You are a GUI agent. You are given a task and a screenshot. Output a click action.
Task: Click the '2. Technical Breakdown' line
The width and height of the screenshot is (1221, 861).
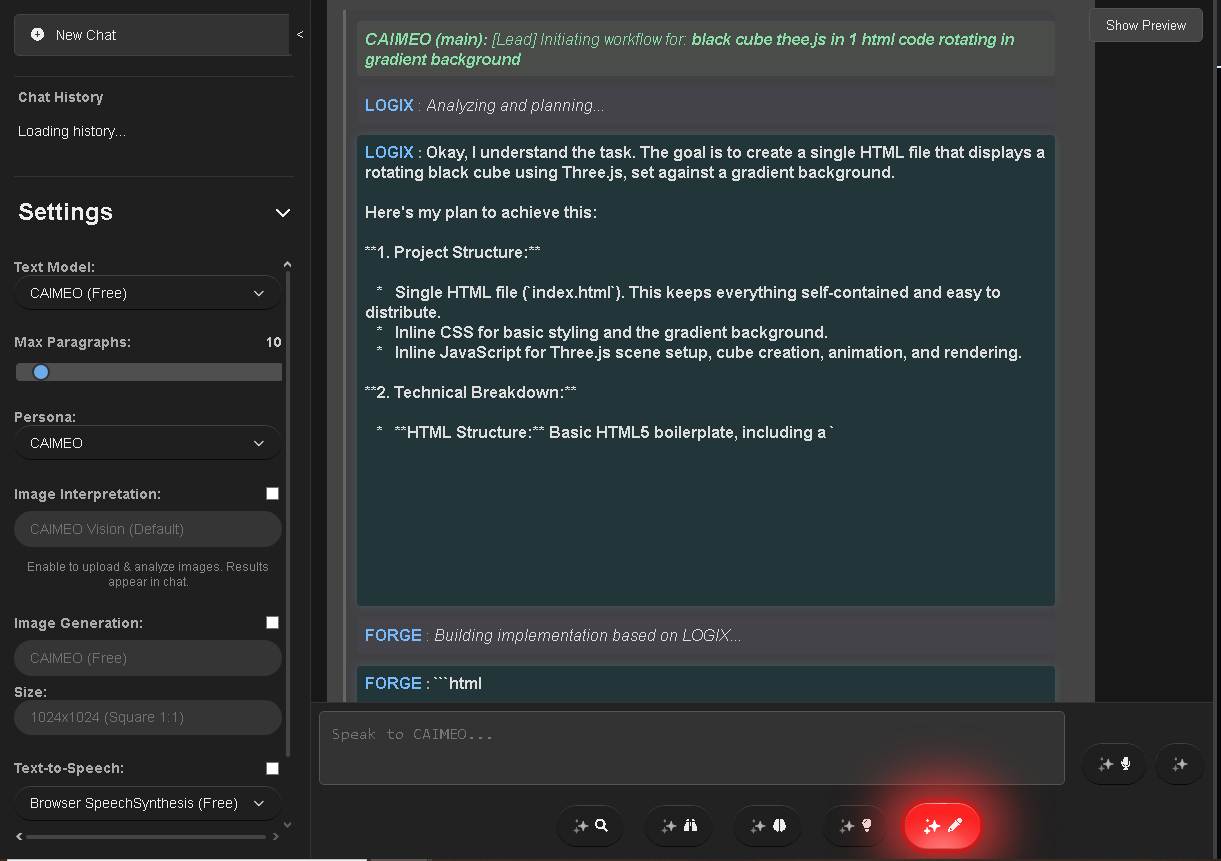(470, 392)
